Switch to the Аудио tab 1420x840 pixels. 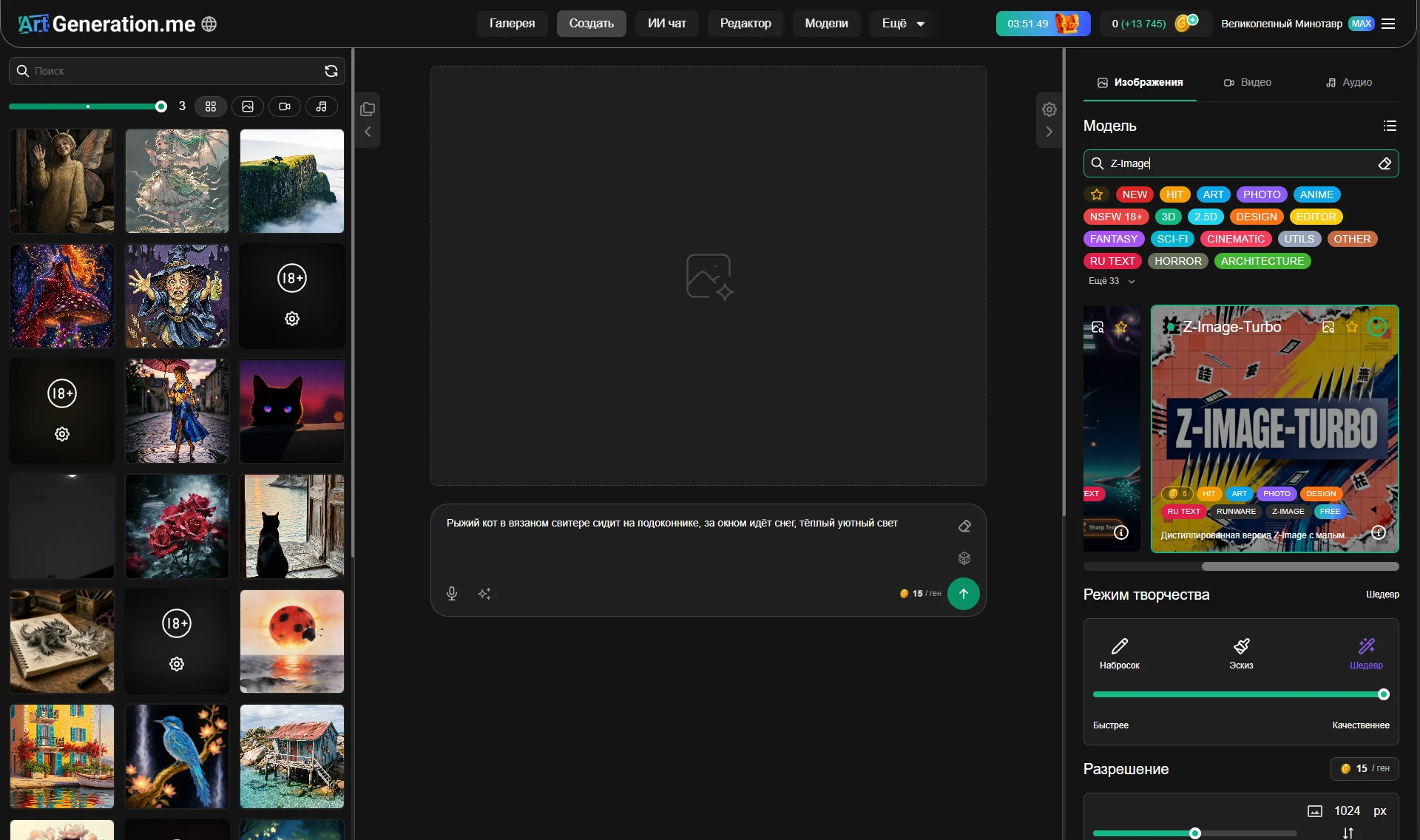point(1349,82)
